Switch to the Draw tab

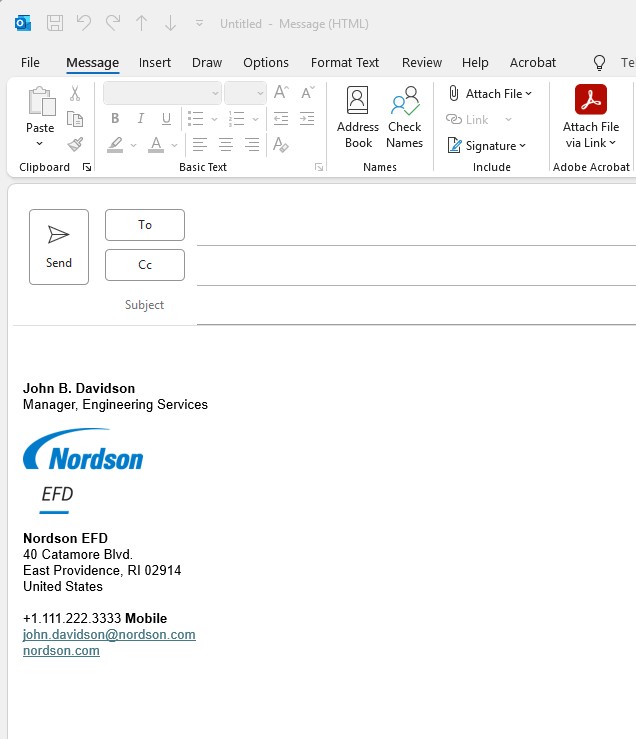point(207,63)
